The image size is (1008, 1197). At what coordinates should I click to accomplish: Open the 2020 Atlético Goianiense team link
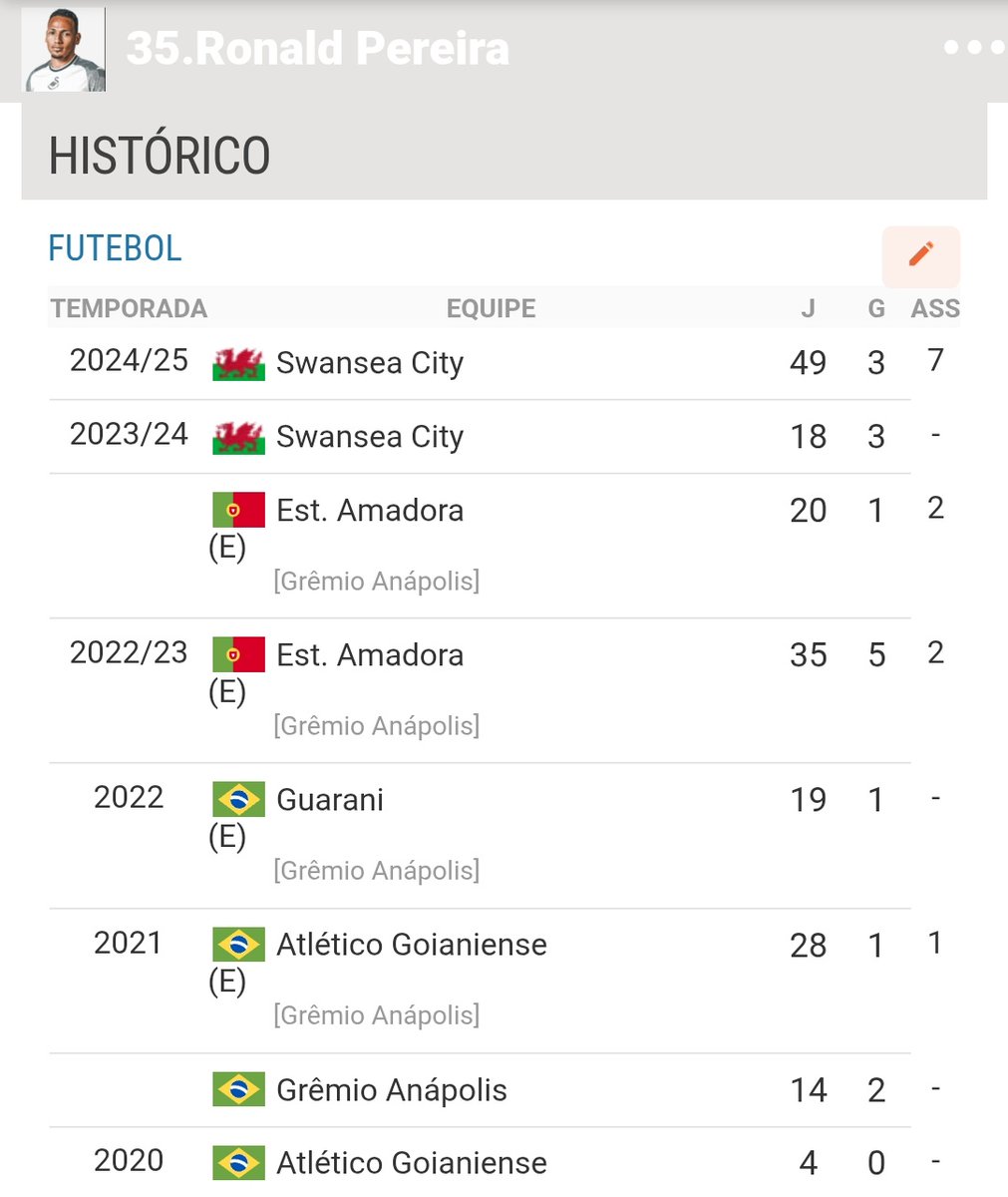pos(412,1163)
